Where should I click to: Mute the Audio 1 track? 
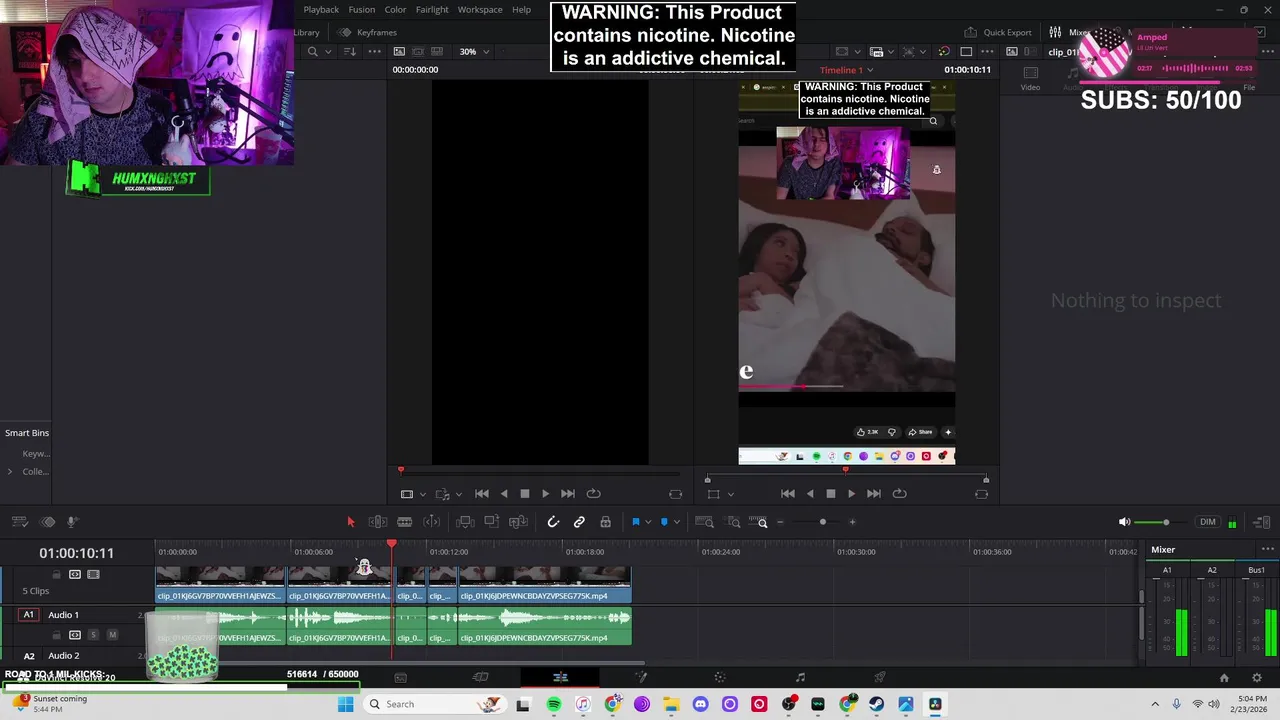(x=112, y=635)
